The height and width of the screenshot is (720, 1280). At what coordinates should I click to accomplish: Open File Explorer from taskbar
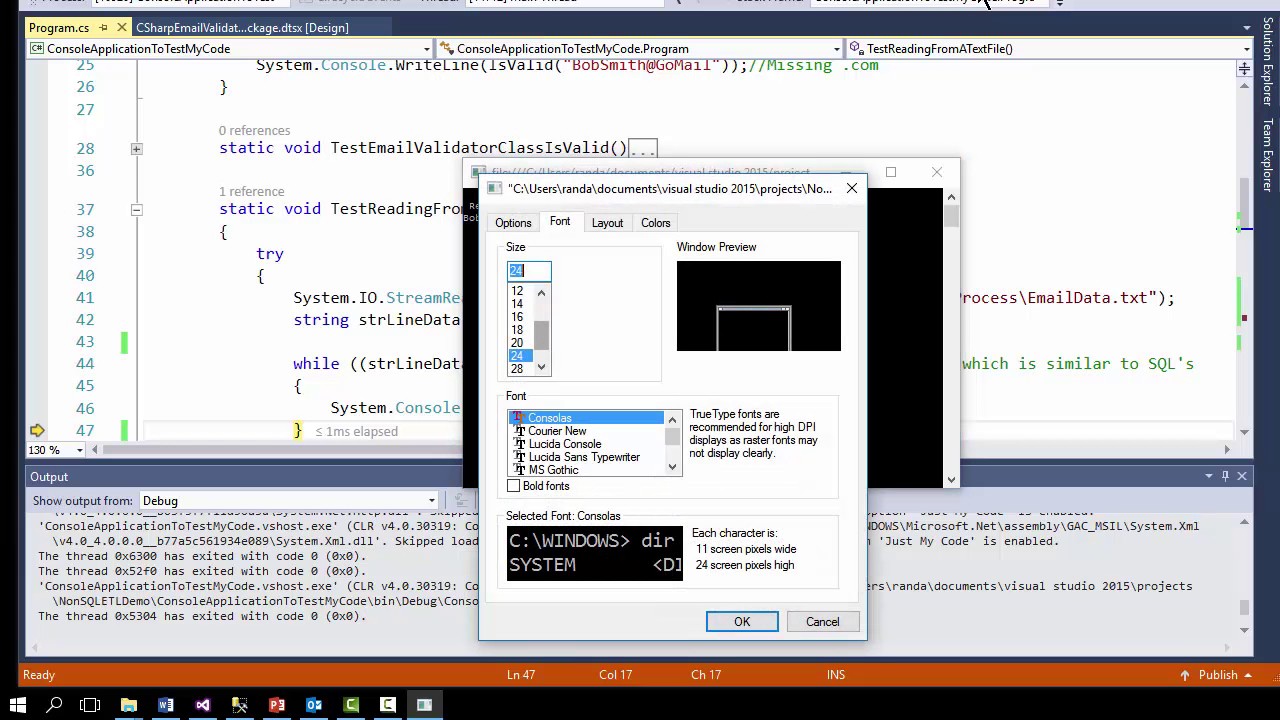pos(129,705)
